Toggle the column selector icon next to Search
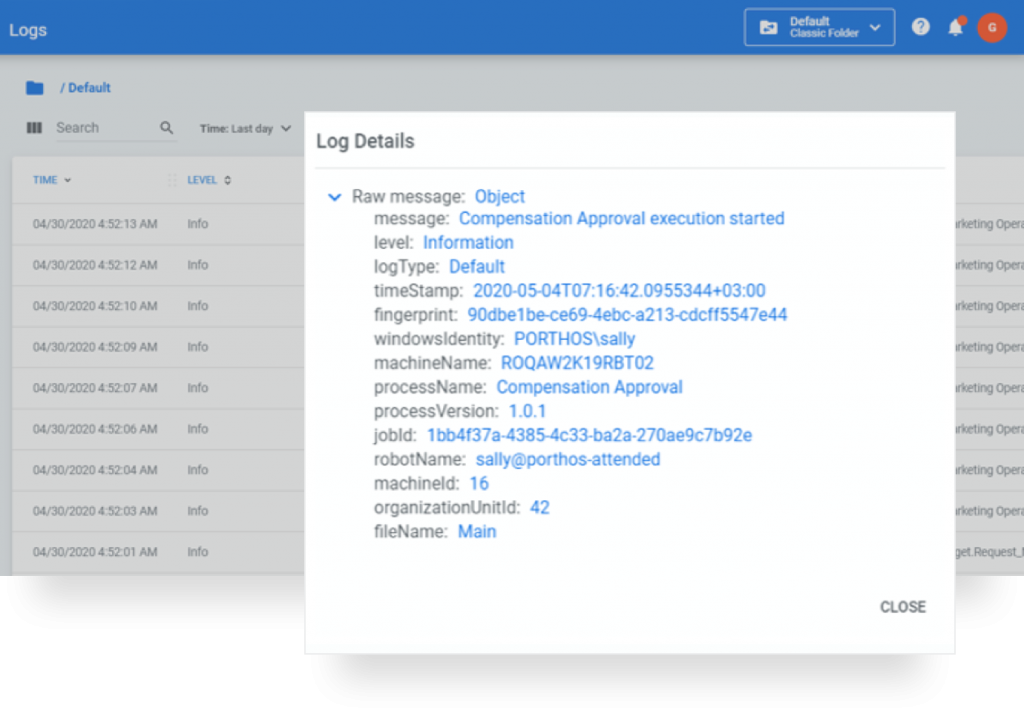The width and height of the screenshot is (1024, 714). coord(34,128)
